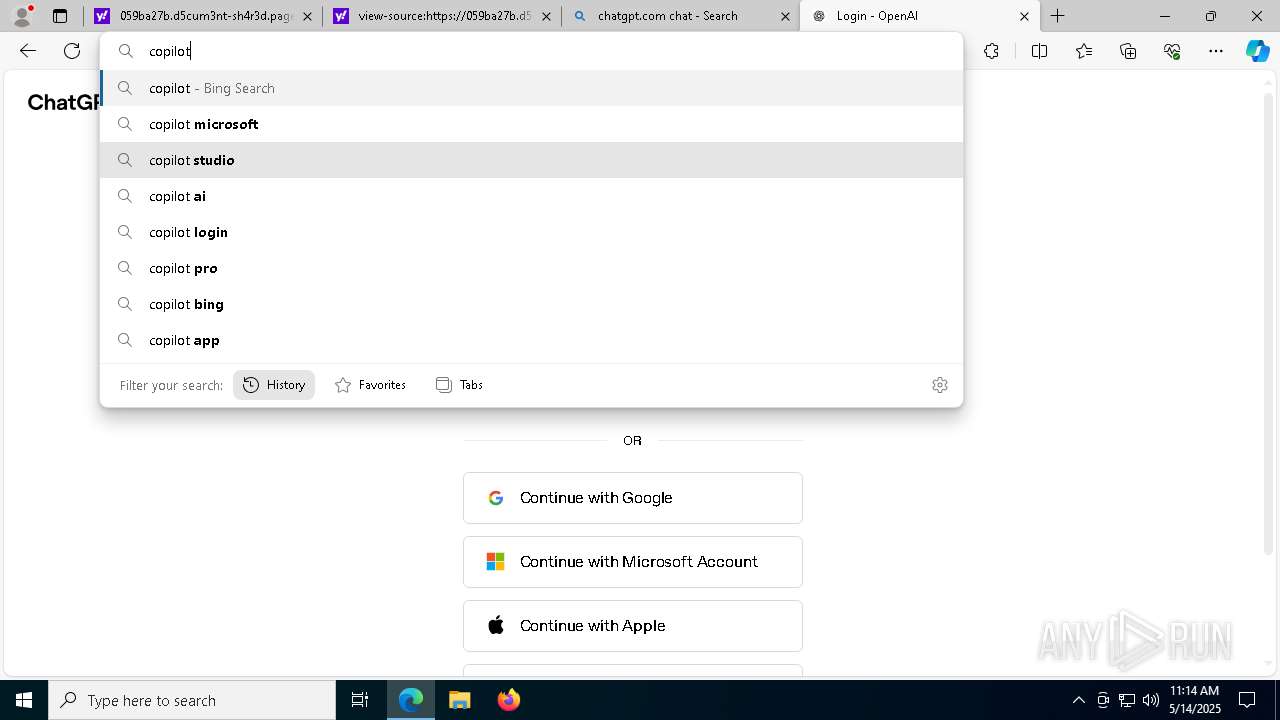Choose the copilot pro suggestion
This screenshot has height=720, width=1280.
tap(531, 268)
